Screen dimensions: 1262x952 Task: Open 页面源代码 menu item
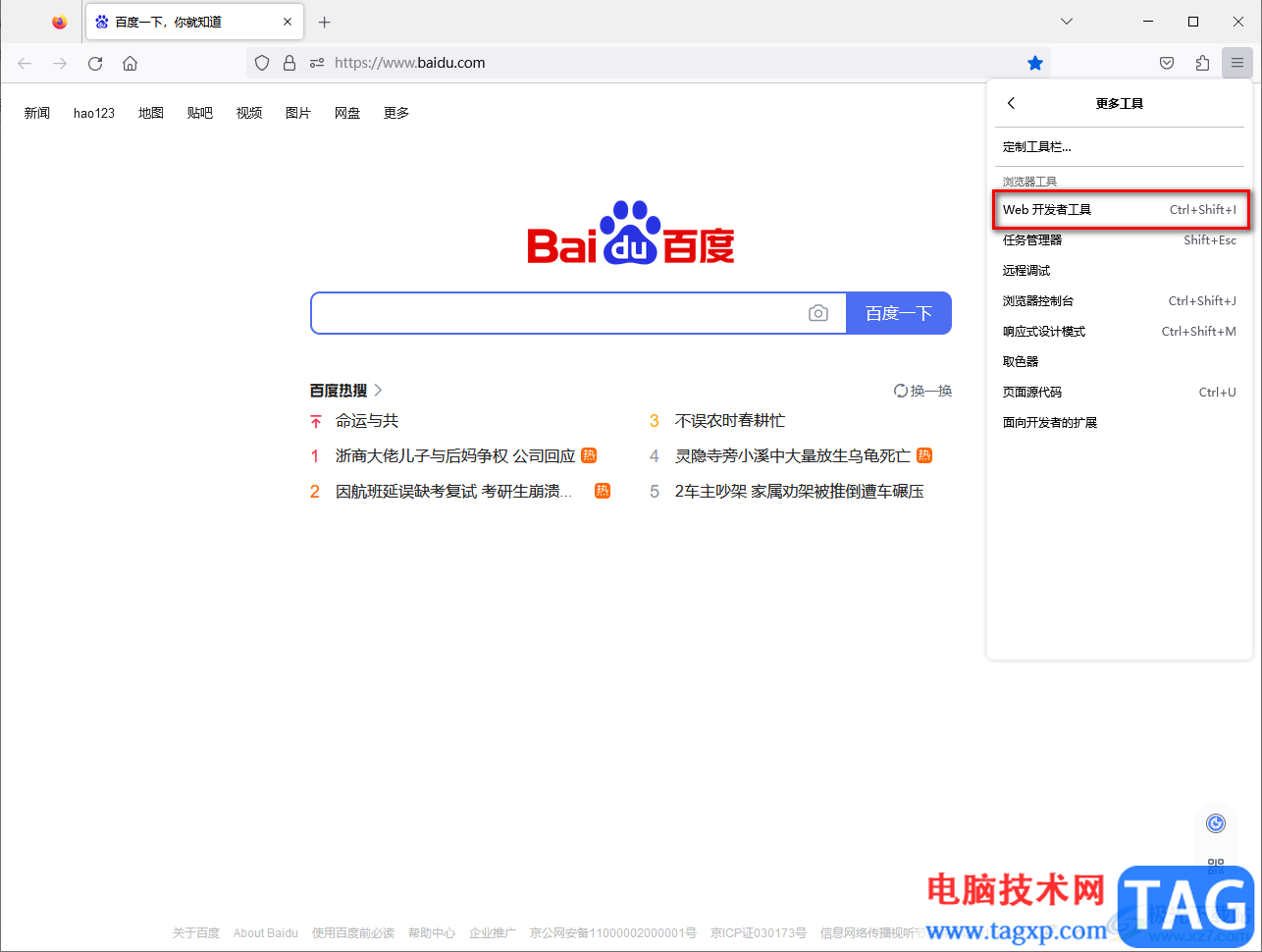pyautogui.click(x=1120, y=392)
